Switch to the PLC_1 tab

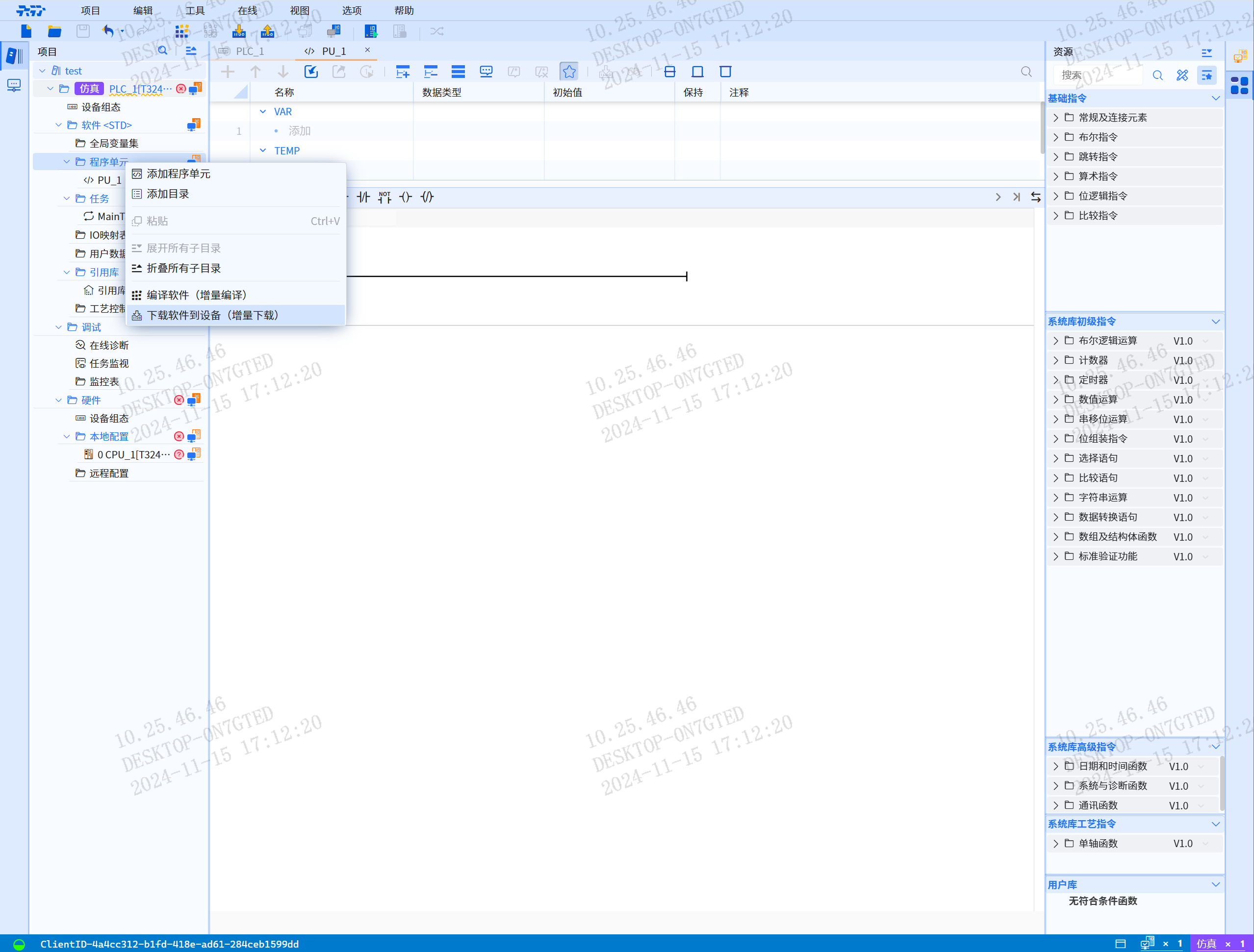pos(250,51)
